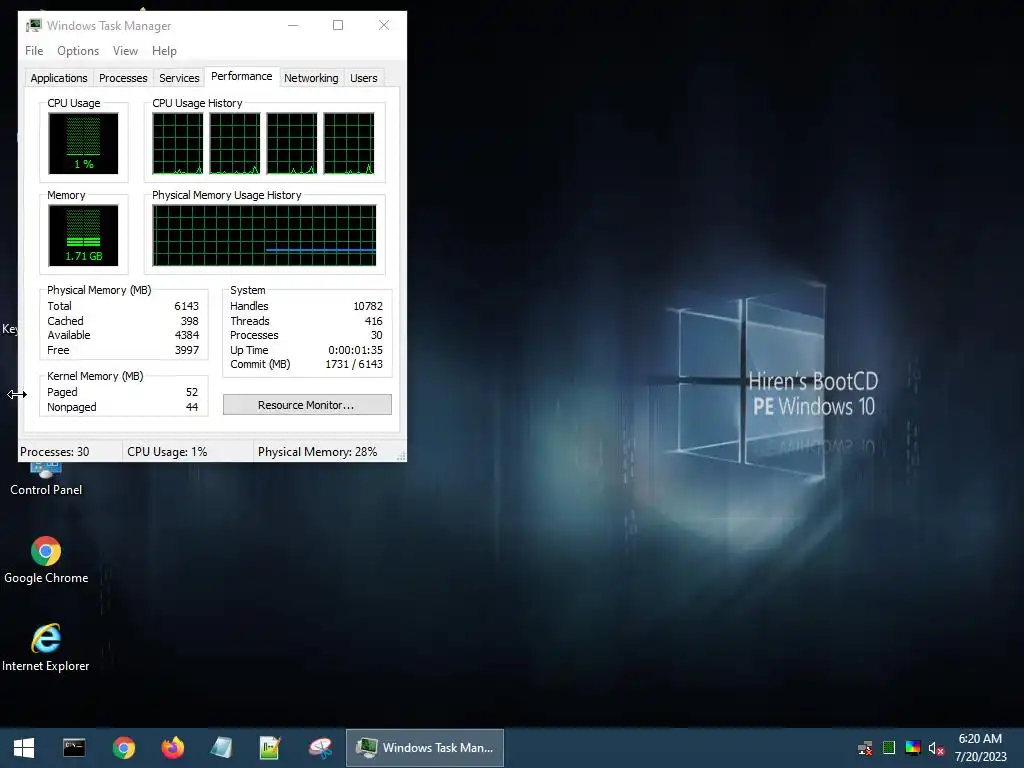Click the Commit value 1731 / 6143
The width and height of the screenshot is (1024, 768).
point(354,364)
